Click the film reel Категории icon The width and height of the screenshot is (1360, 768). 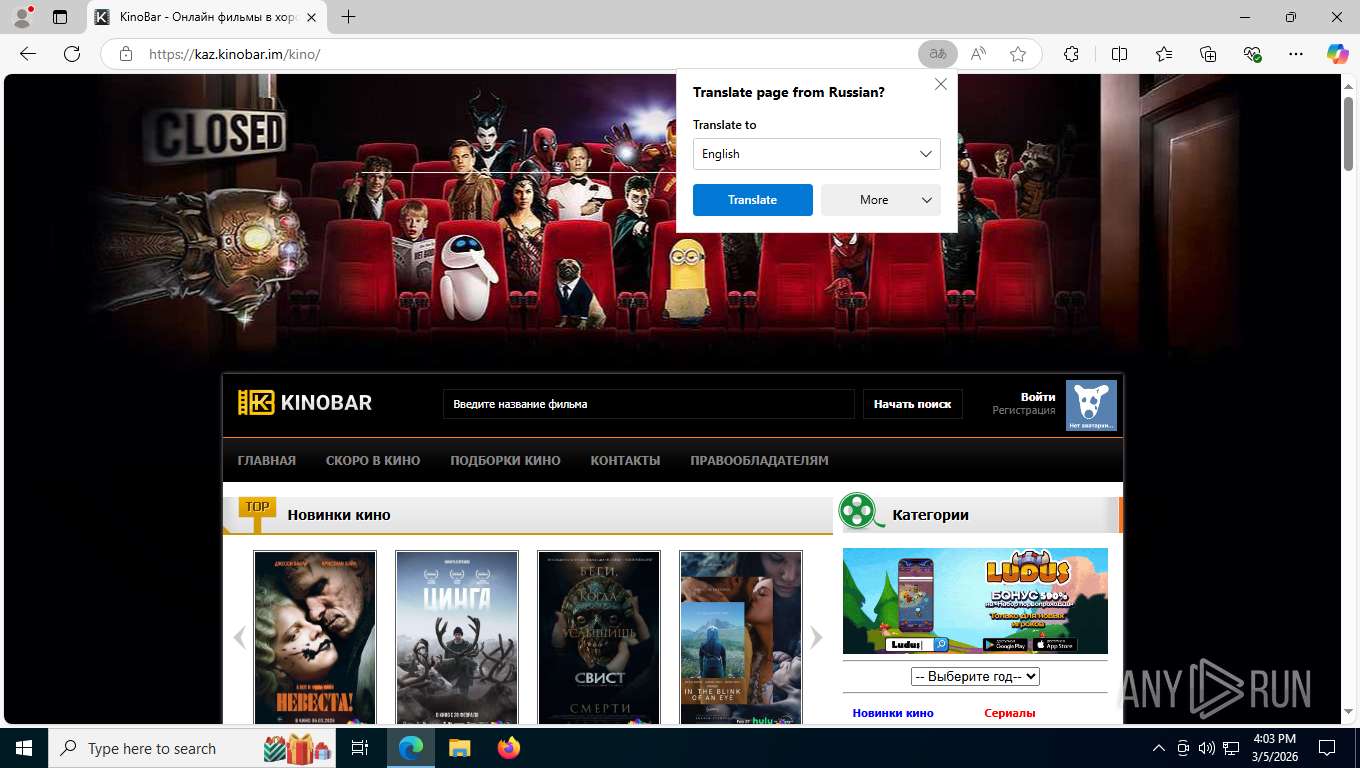tap(861, 511)
